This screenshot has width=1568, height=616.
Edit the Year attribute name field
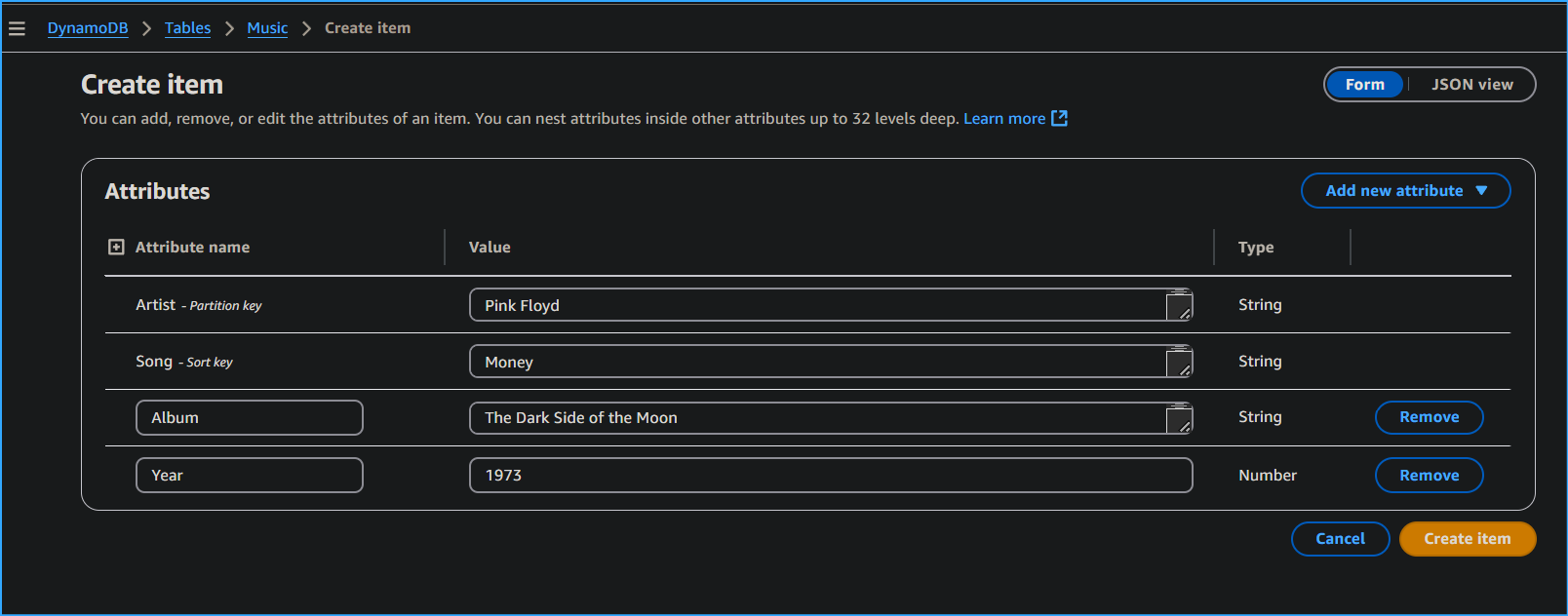(x=250, y=476)
